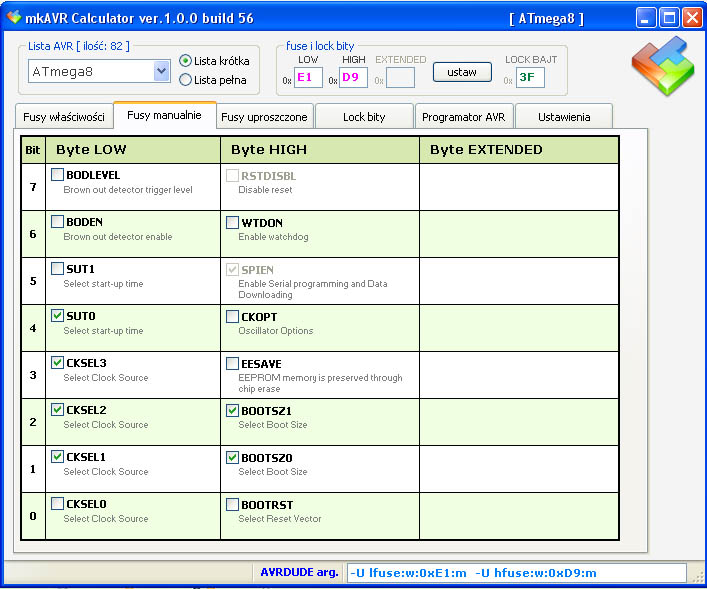707x589 pixels.
Task: Open the ATmega8 device dropdown arrow
Action: pyautogui.click(x=162, y=71)
